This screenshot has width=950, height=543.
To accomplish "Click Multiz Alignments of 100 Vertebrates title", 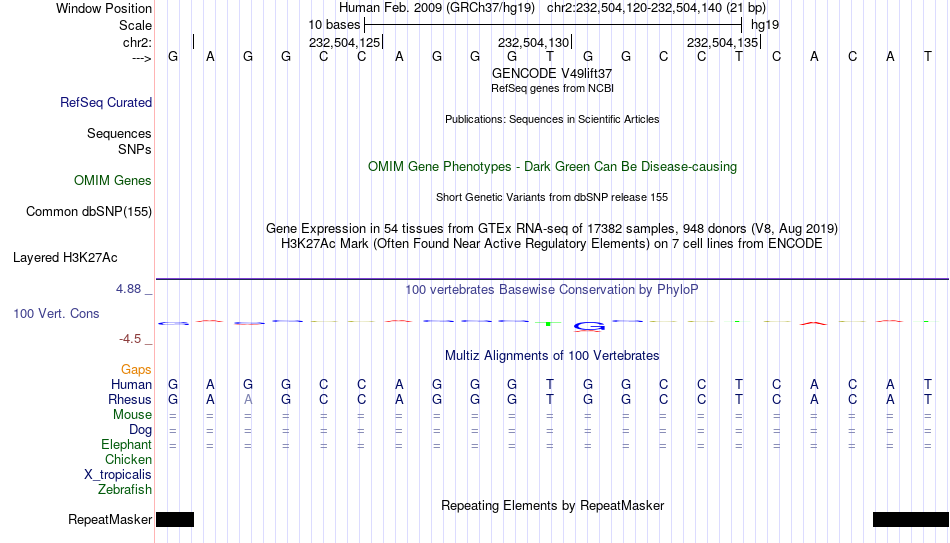I will [x=552, y=356].
